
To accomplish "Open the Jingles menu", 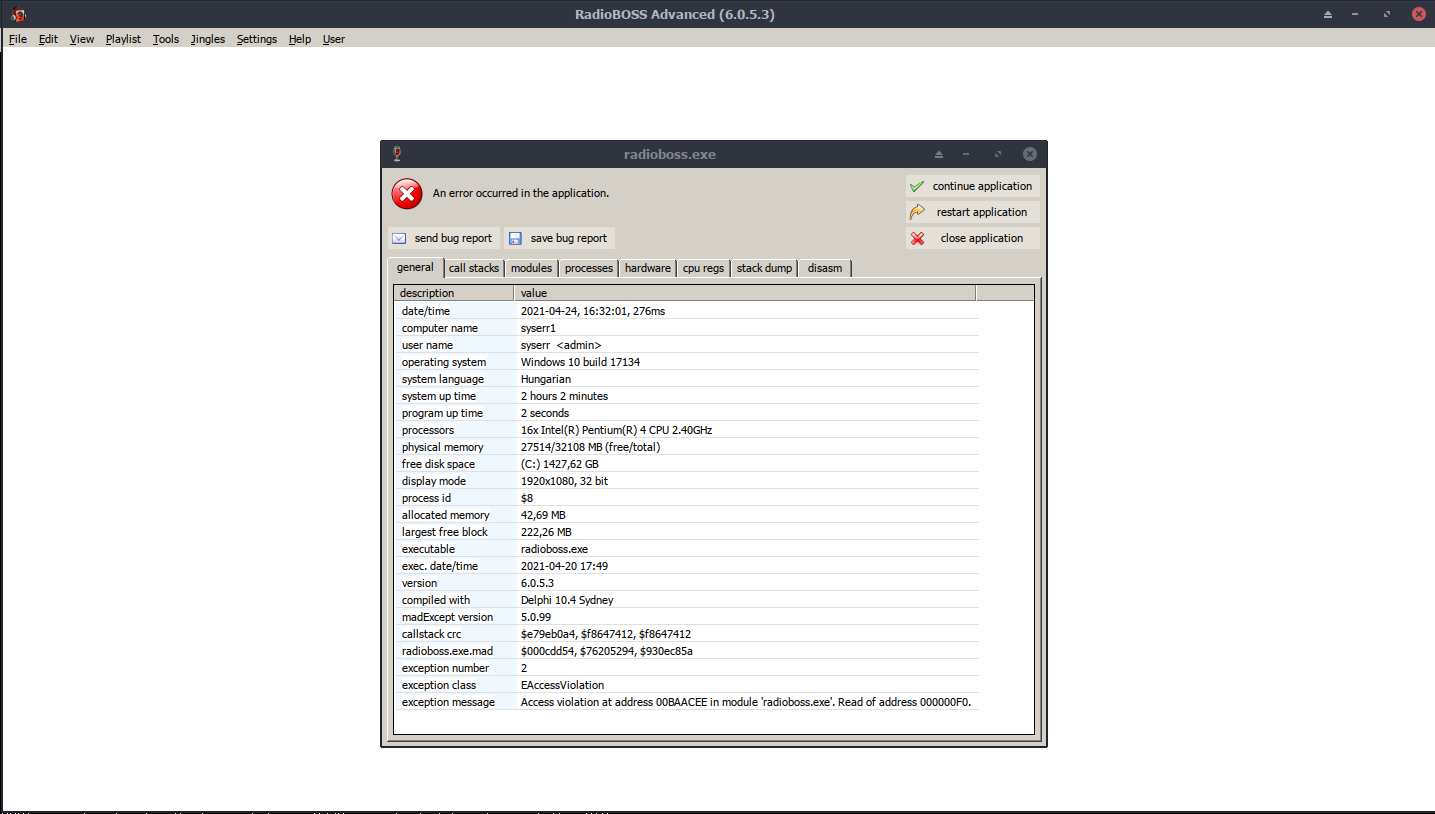I will pyautogui.click(x=208, y=39).
